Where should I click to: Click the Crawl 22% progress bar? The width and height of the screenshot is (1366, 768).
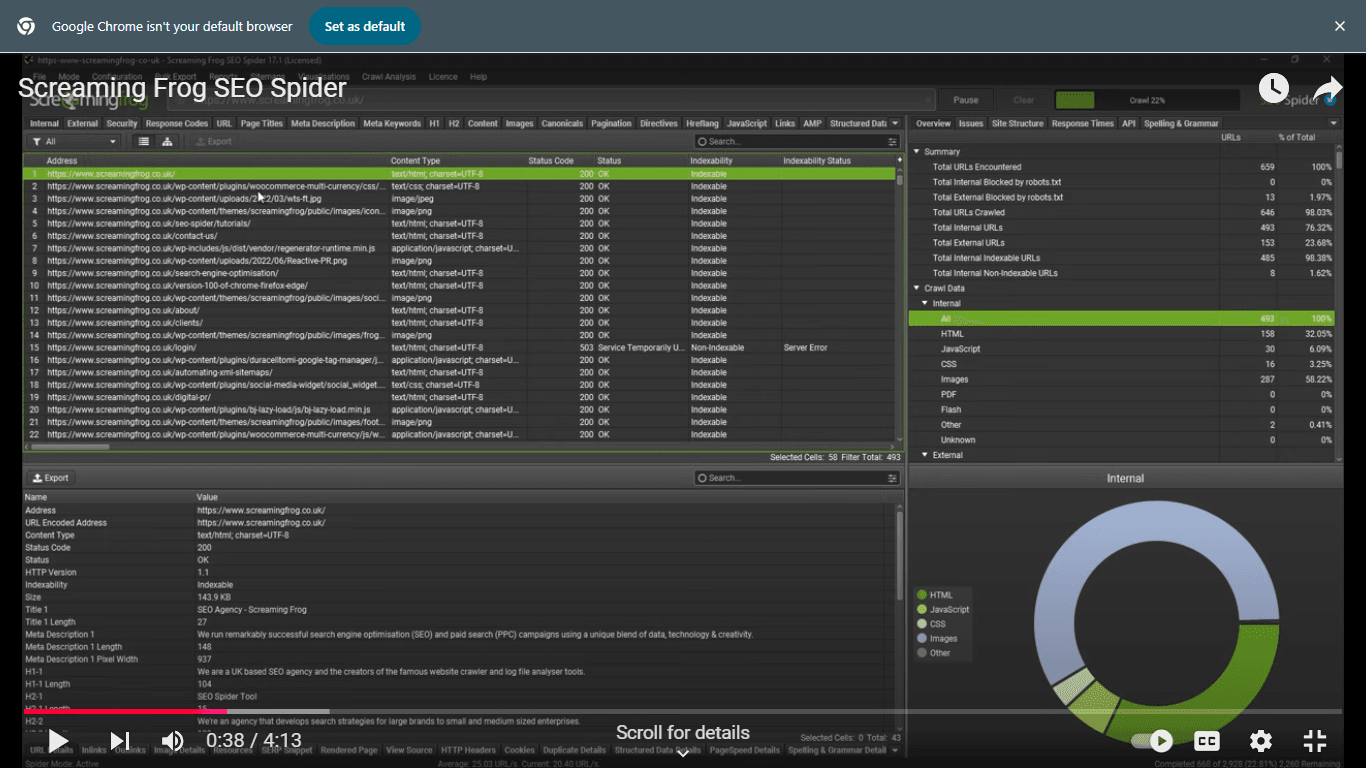coord(1147,100)
